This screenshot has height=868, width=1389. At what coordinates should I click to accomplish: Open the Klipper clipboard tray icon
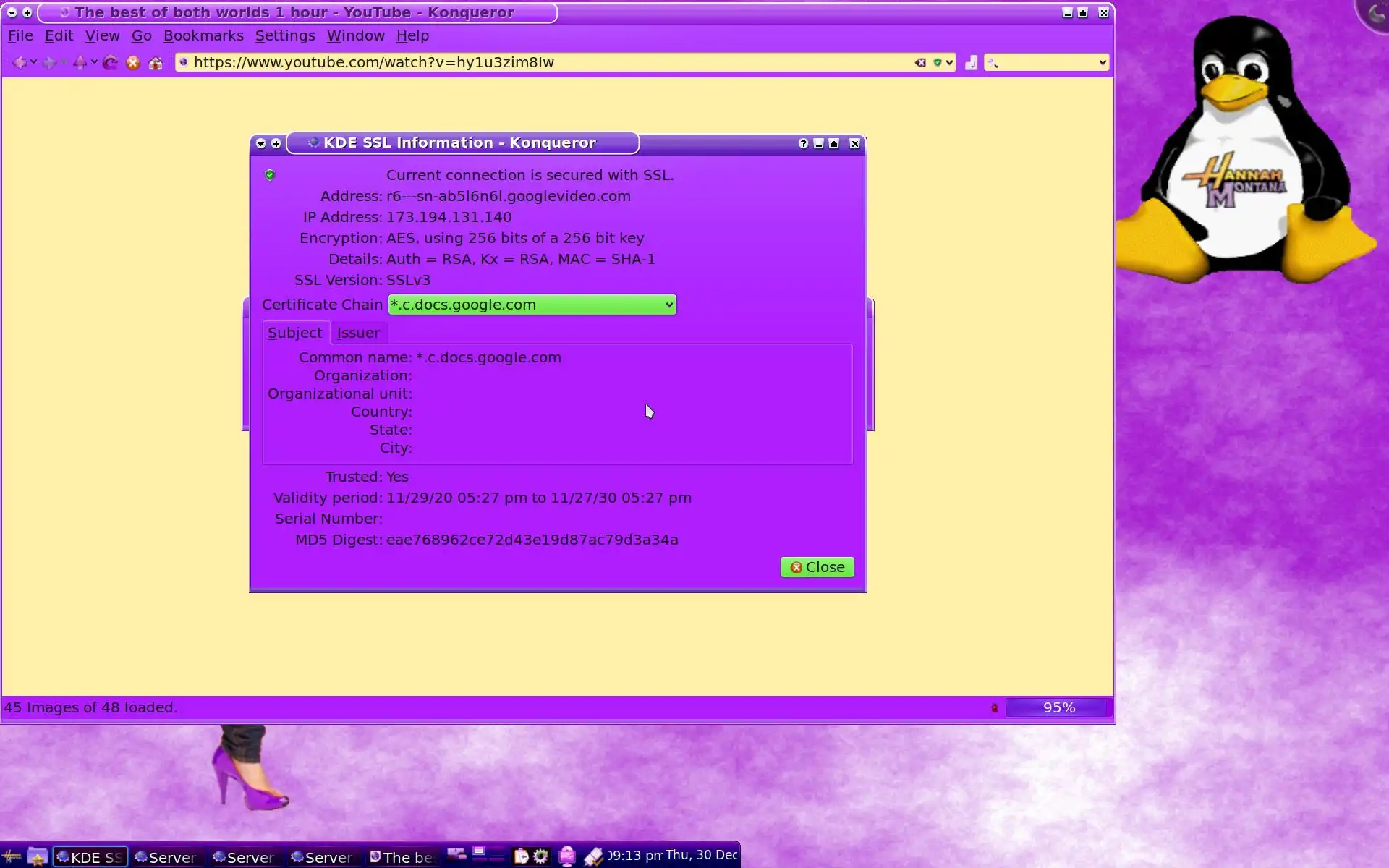click(x=521, y=856)
